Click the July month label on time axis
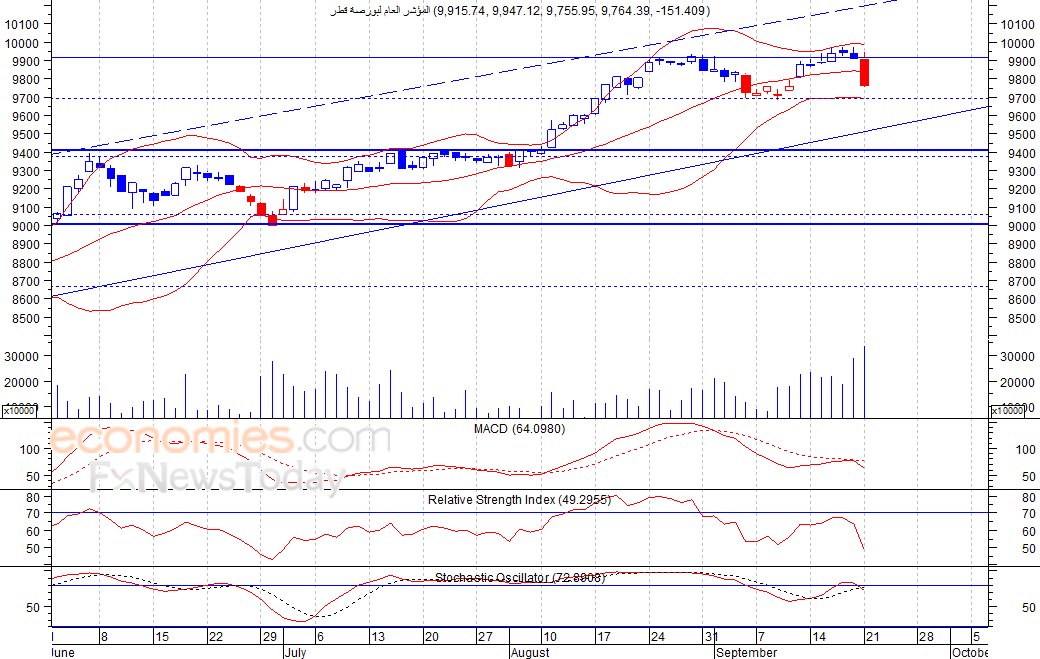The image size is (1040, 659). pos(295,652)
